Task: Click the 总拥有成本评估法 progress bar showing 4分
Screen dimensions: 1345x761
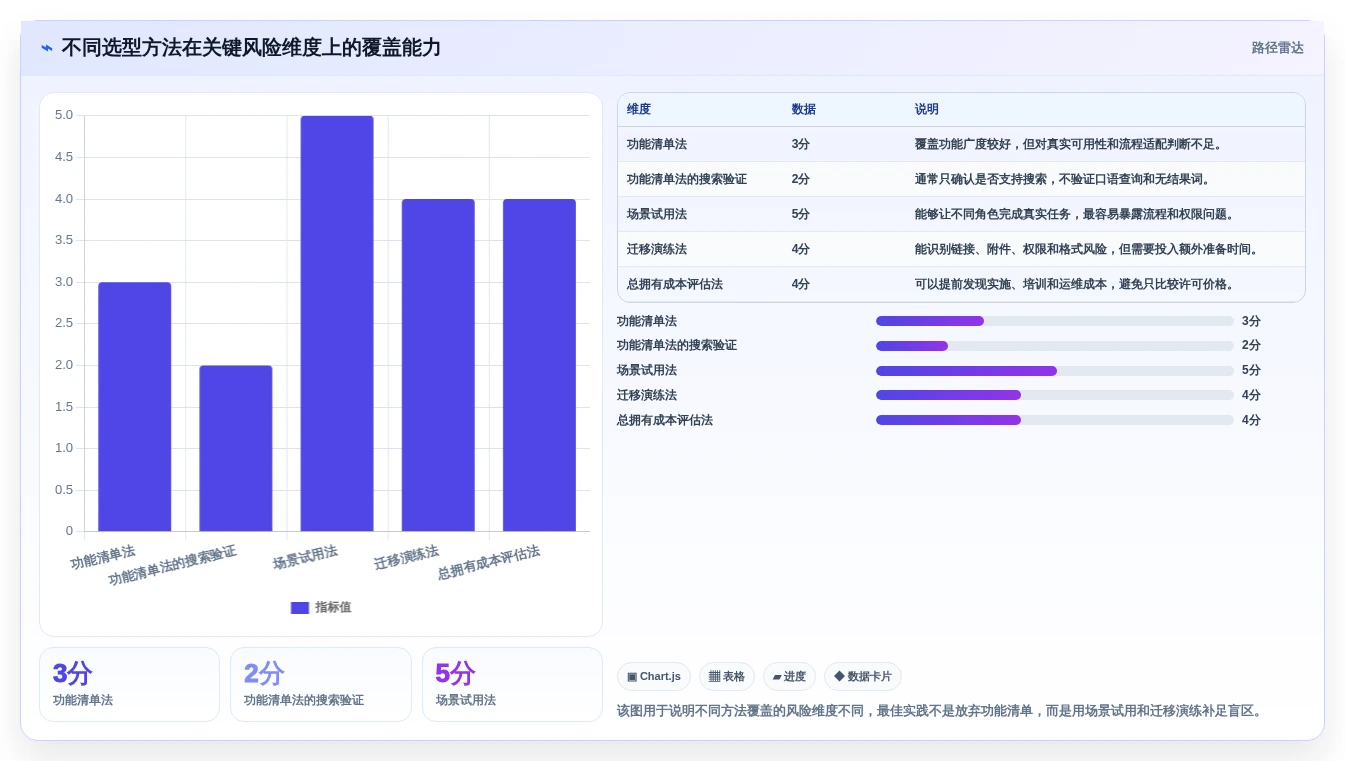Action: pyautogui.click(x=1055, y=420)
